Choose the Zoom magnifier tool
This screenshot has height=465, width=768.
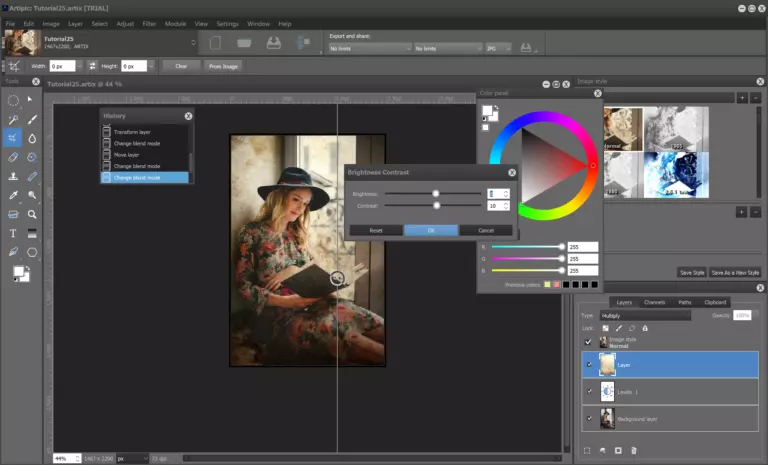click(x=32, y=214)
